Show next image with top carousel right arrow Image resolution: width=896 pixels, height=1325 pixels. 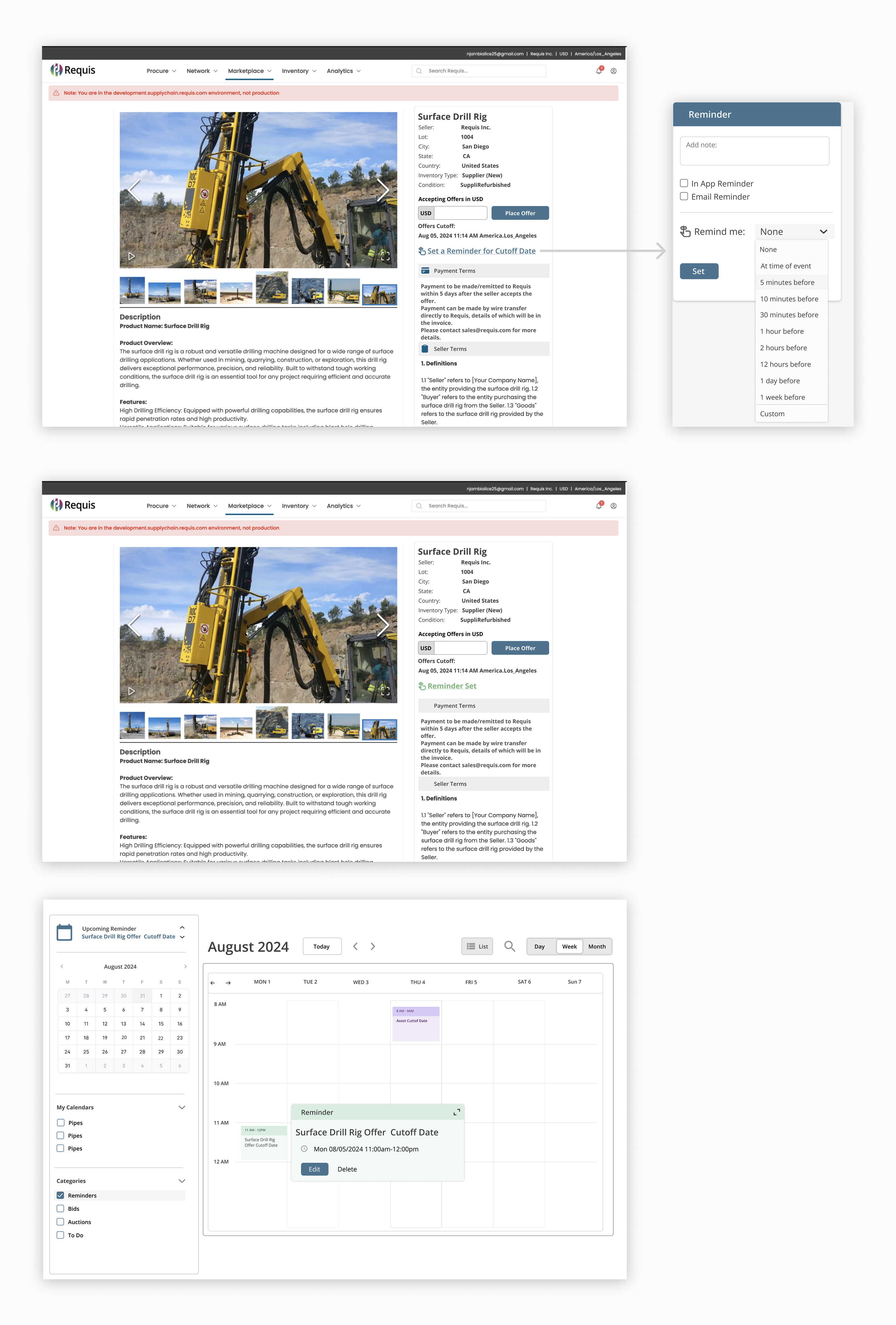(x=383, y=190)
